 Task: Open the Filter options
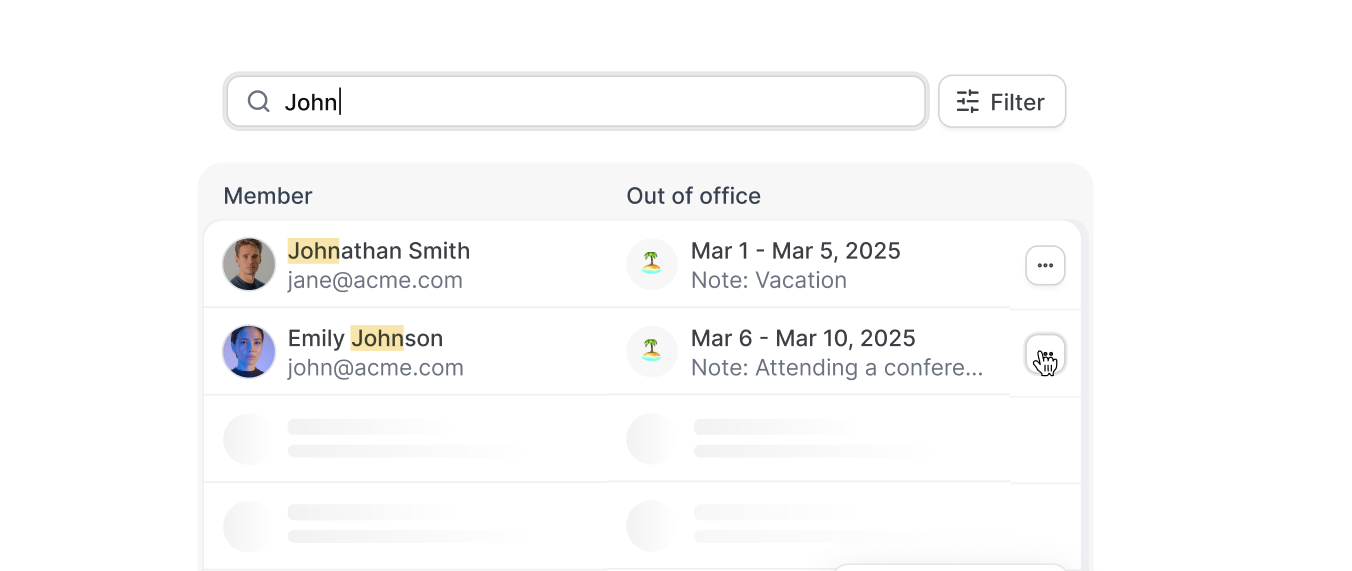tap(1002, 102)
